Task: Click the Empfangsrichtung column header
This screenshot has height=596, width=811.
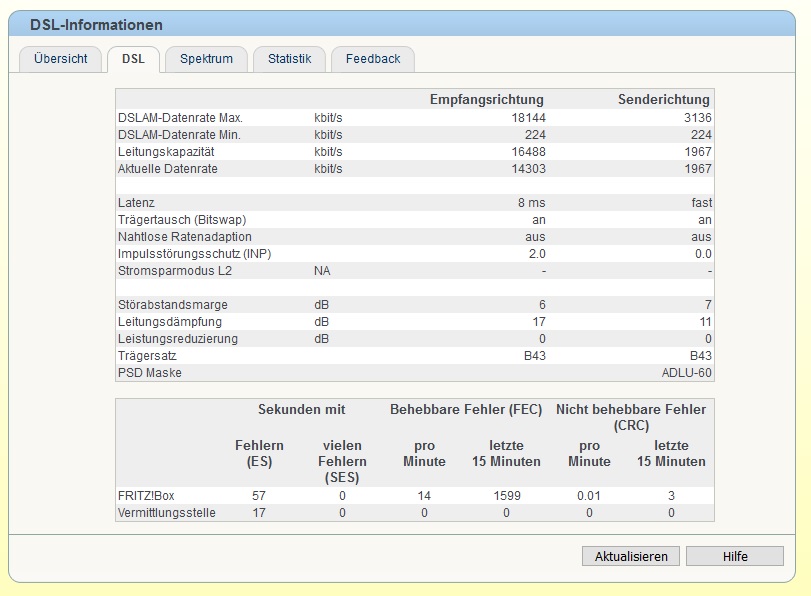Action: click(487, 99)
